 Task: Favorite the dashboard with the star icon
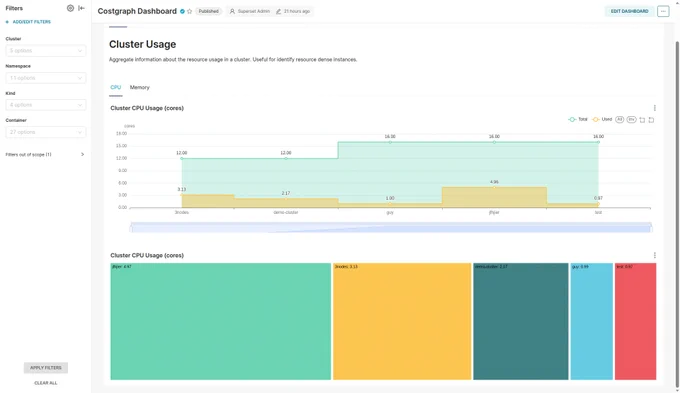pyautogui.click(x=190, y=11)
